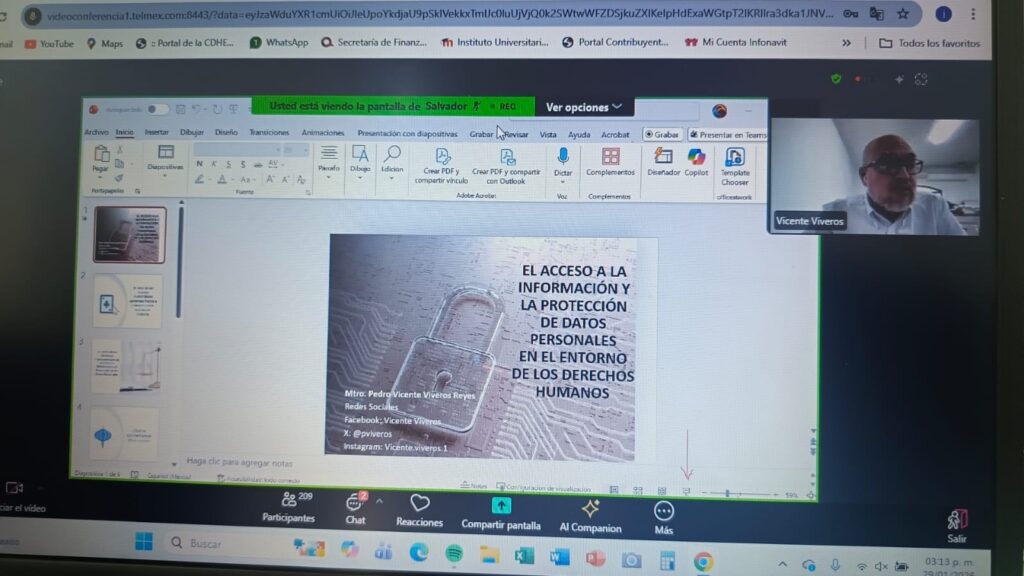Image resolution: width=1024 pixels, height=576 pixels.
Task: Expand the chevron next to Chat
Action: coord(378,502)
